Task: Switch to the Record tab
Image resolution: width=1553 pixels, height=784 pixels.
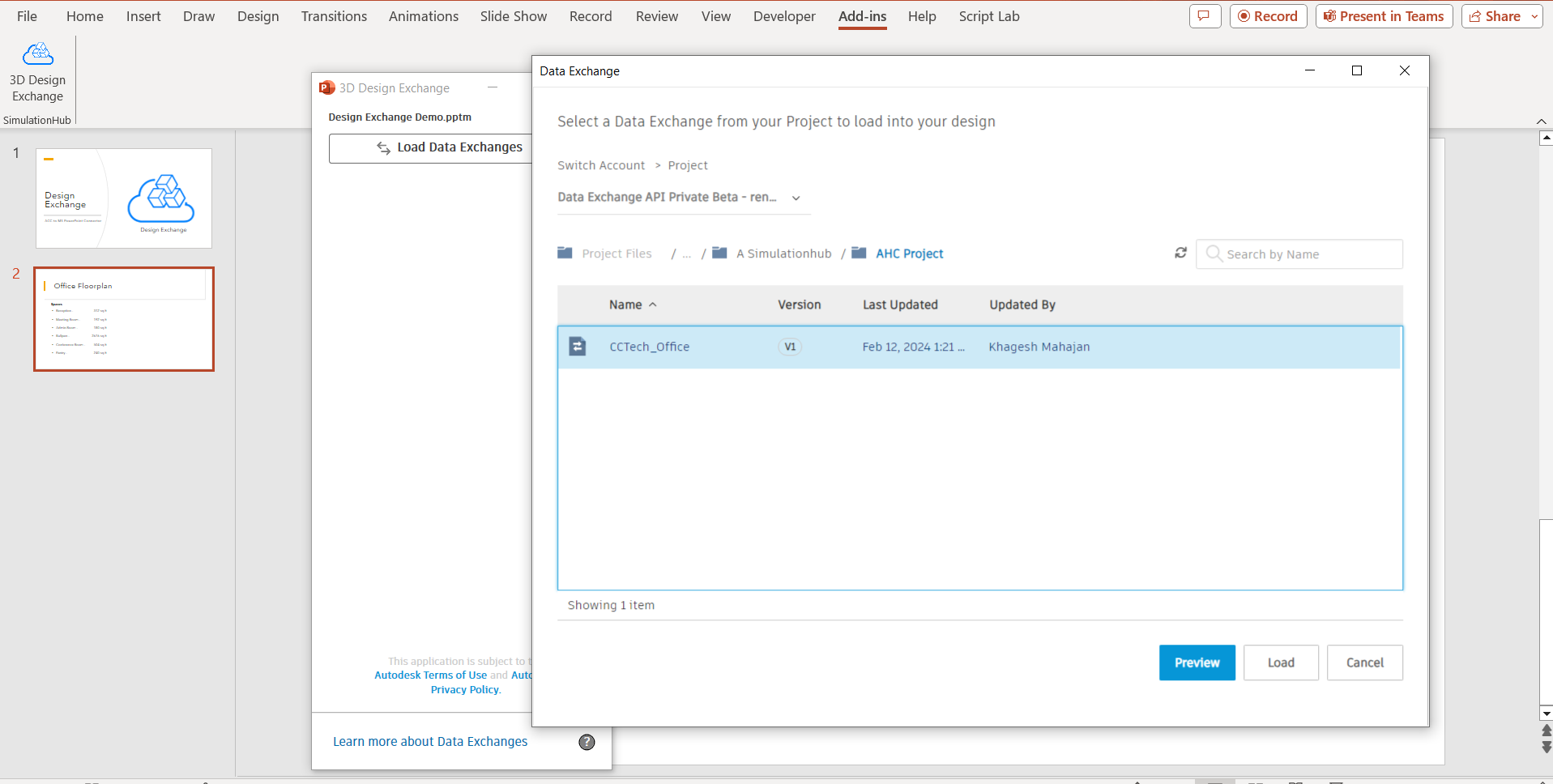Action: (x=591, y=16)
